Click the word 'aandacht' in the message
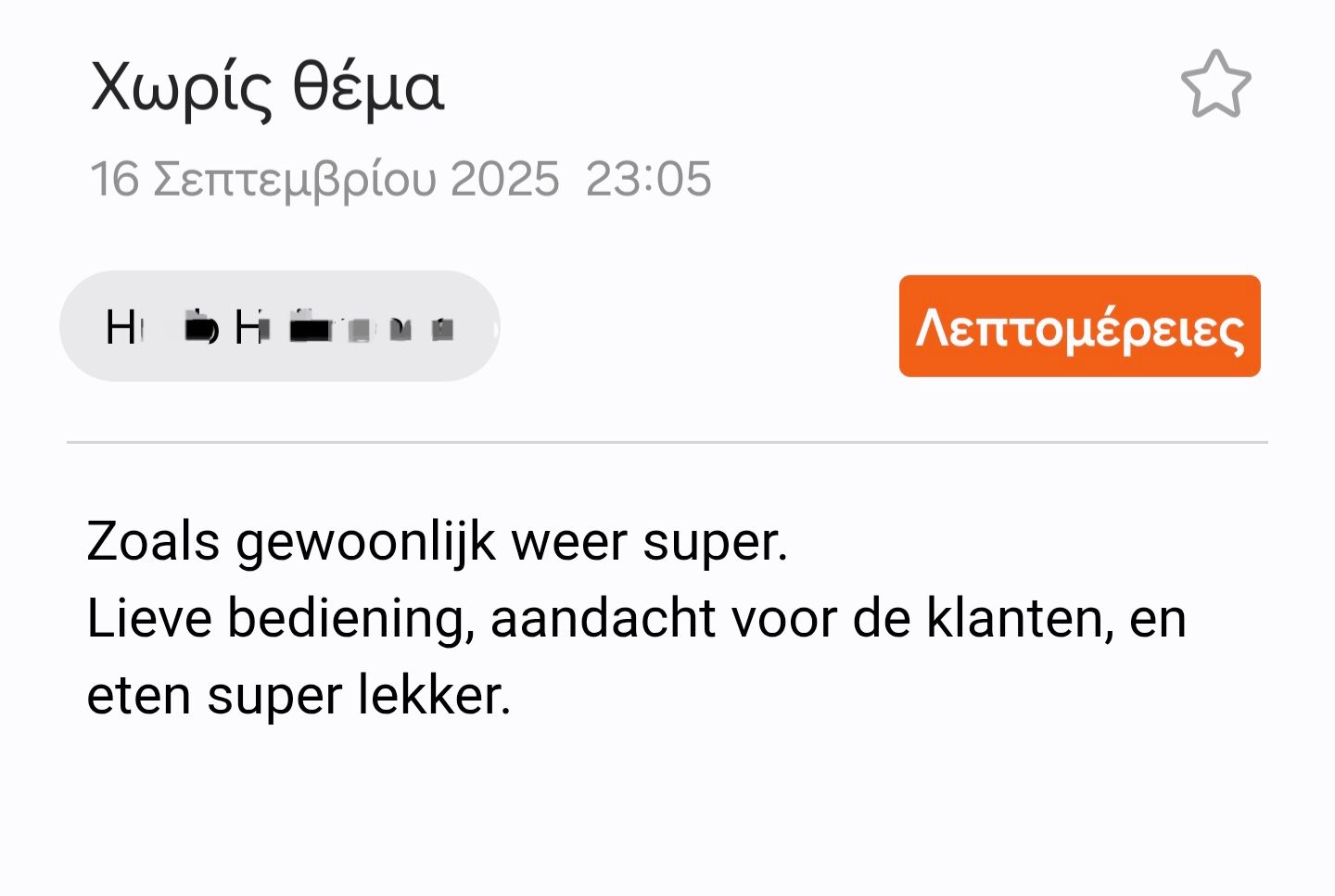This screenshot has height=896, width=1335. [x=603, y=618]
